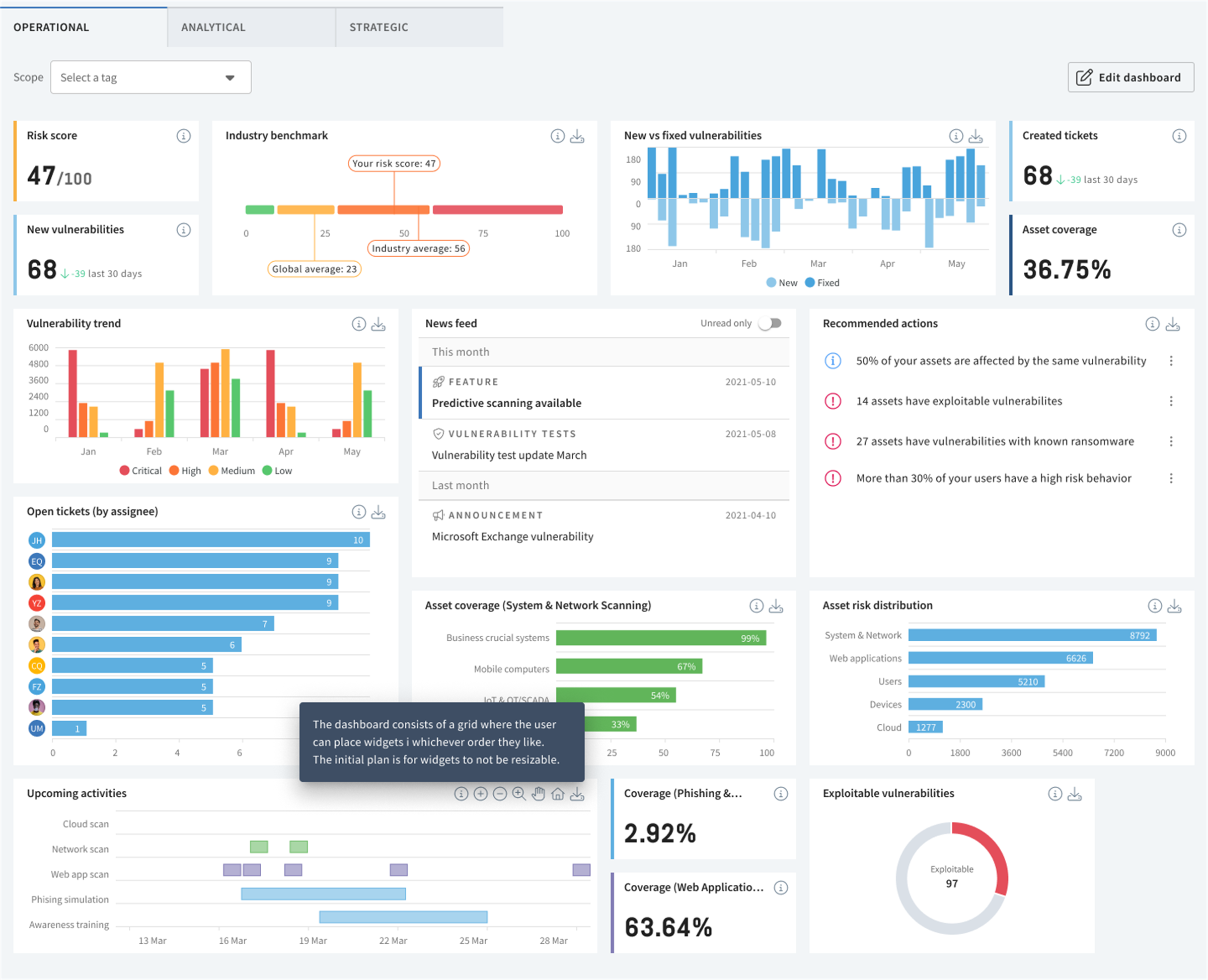Screen dimensions: 1208x980
Task: Select pan hand tool in Upcoming activities
Action: 539,794
